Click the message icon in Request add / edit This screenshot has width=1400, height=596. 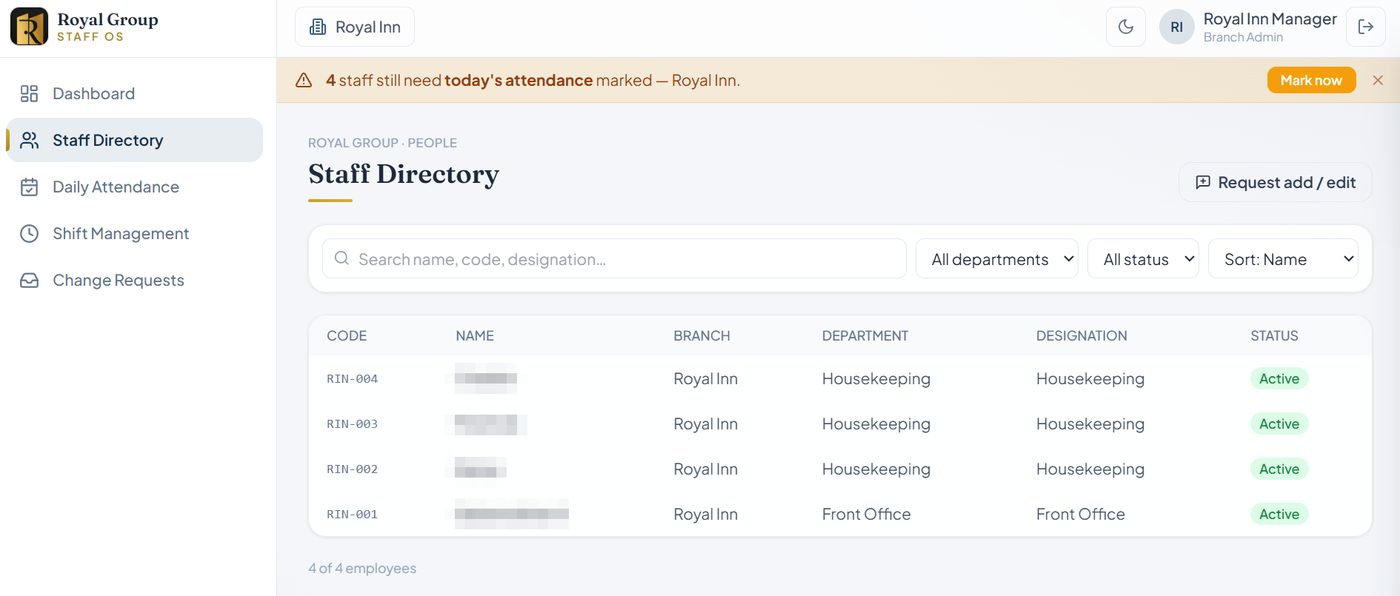1203,182
